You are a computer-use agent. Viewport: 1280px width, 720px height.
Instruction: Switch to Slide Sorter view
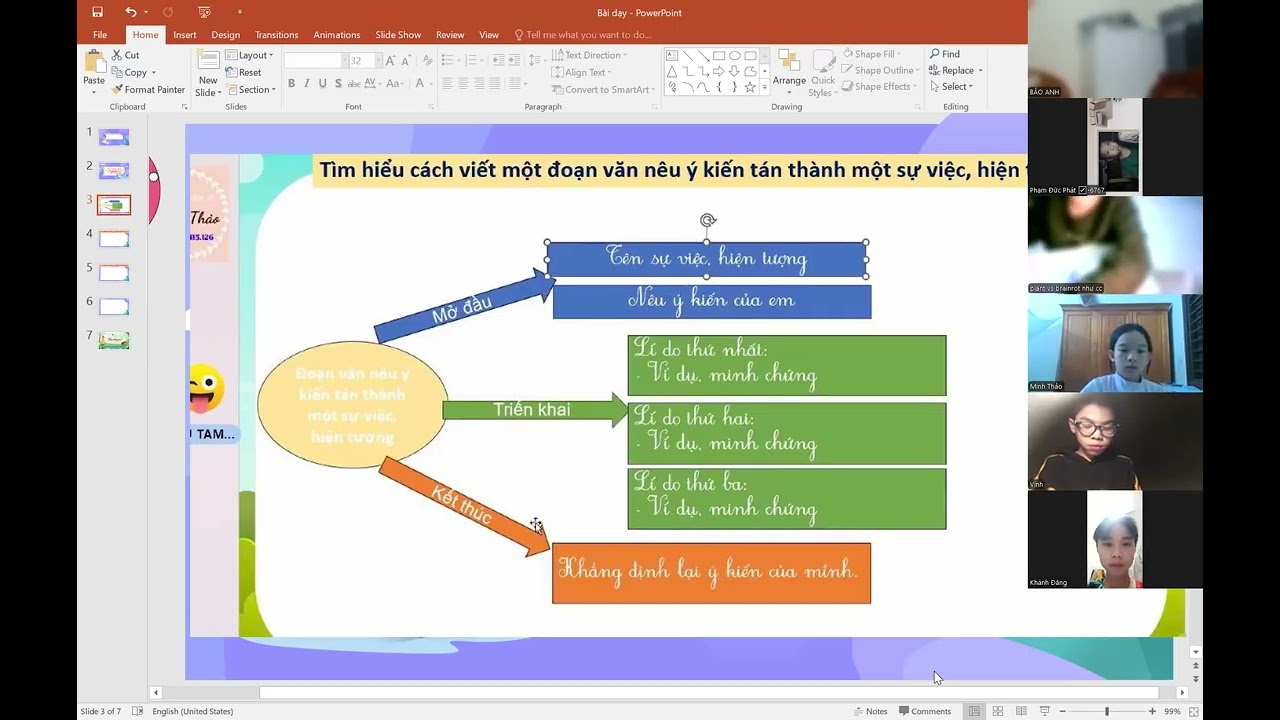pyautogui.click(x=997, y=711)
